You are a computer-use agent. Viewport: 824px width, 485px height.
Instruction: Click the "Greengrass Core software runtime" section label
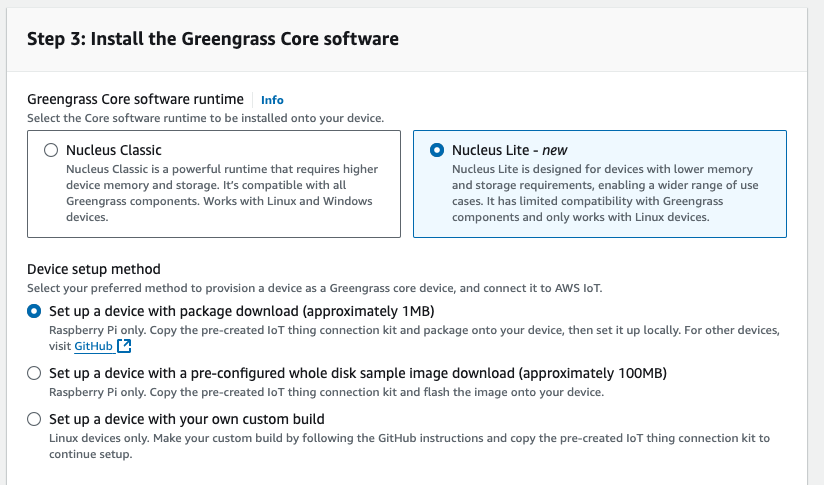click(x=135, y=99)
